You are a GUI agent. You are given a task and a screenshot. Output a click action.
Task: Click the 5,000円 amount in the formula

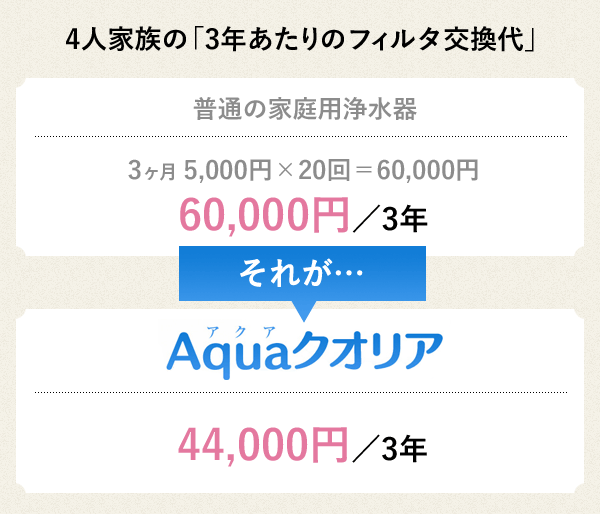pos(228,170)
